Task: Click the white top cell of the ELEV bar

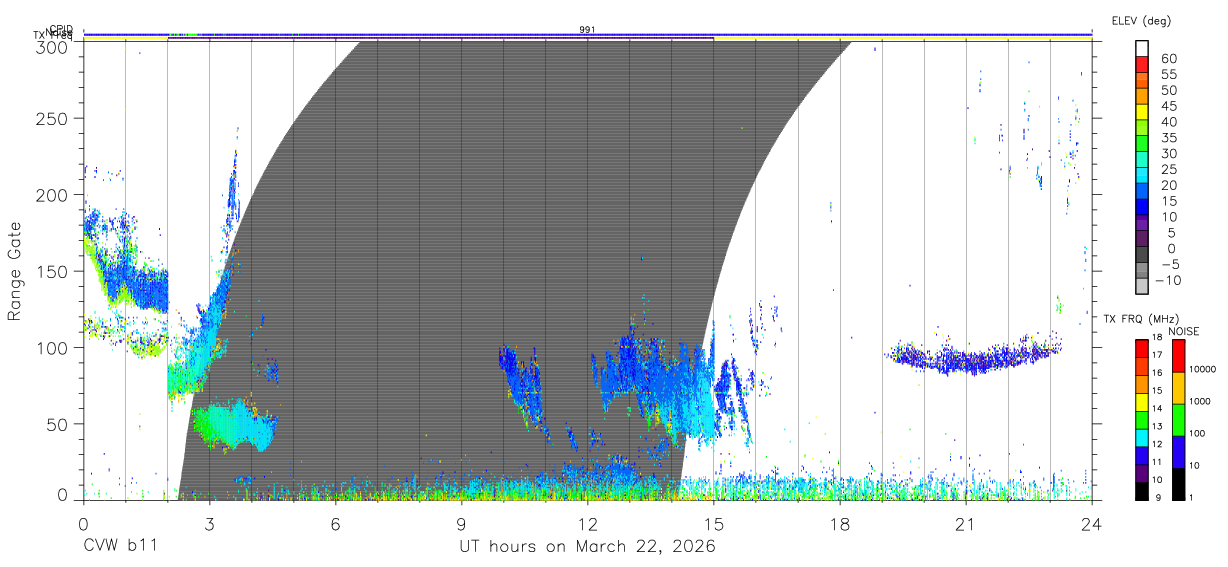Action: point(1142,50)
